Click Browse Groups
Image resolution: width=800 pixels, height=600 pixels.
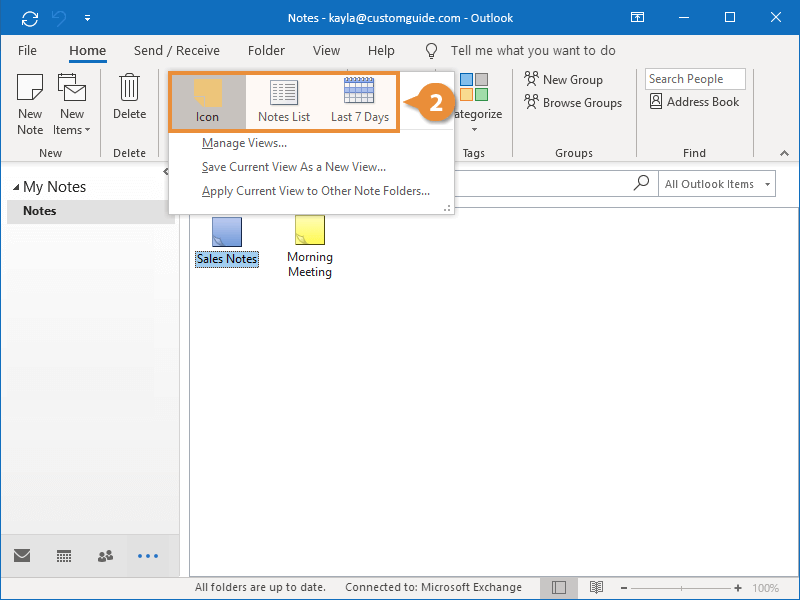(x=573, y=103)
